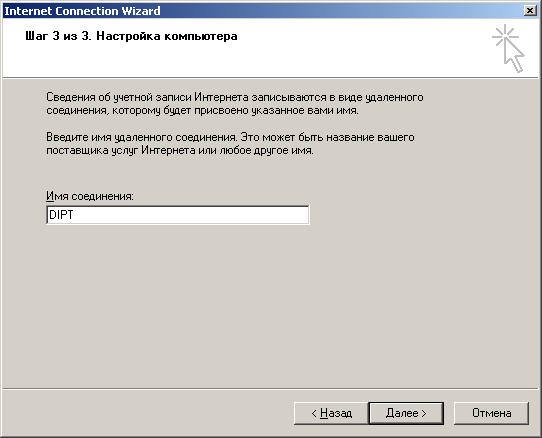Proceed with the Далее button

pyautogui.click(x=406, y=413)
